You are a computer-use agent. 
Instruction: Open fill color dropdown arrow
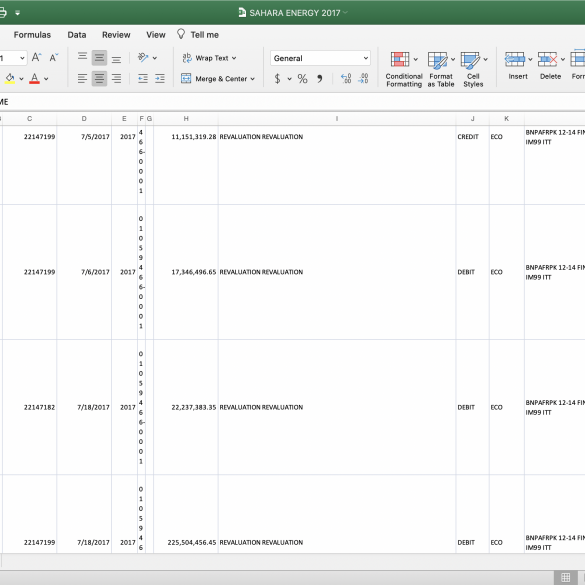point(21,79)
